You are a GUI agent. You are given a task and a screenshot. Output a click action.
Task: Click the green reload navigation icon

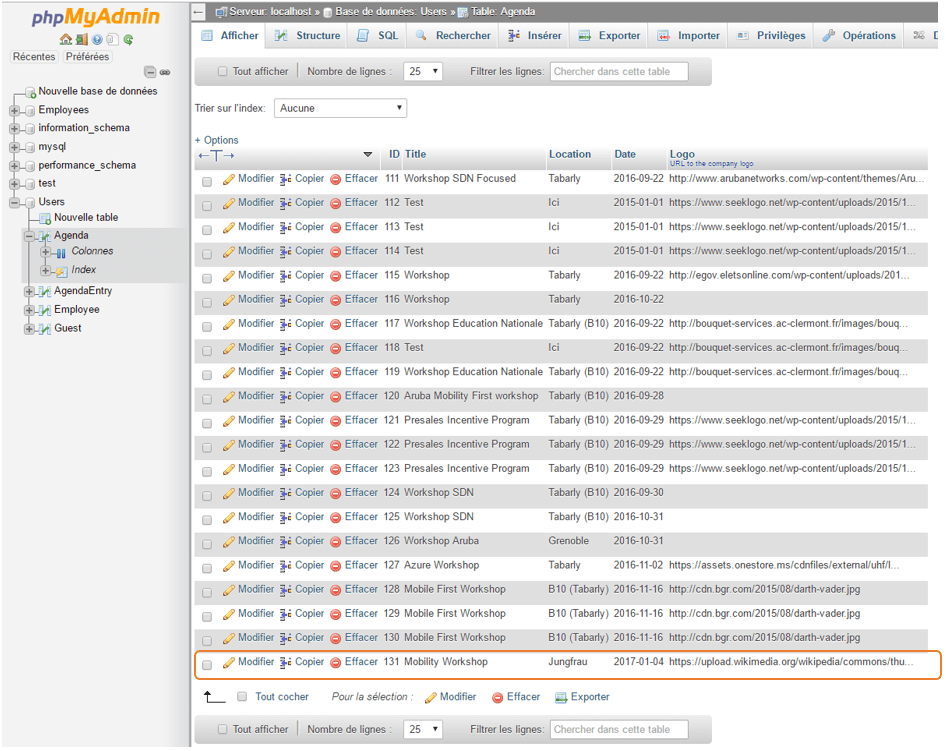point(128,40)
